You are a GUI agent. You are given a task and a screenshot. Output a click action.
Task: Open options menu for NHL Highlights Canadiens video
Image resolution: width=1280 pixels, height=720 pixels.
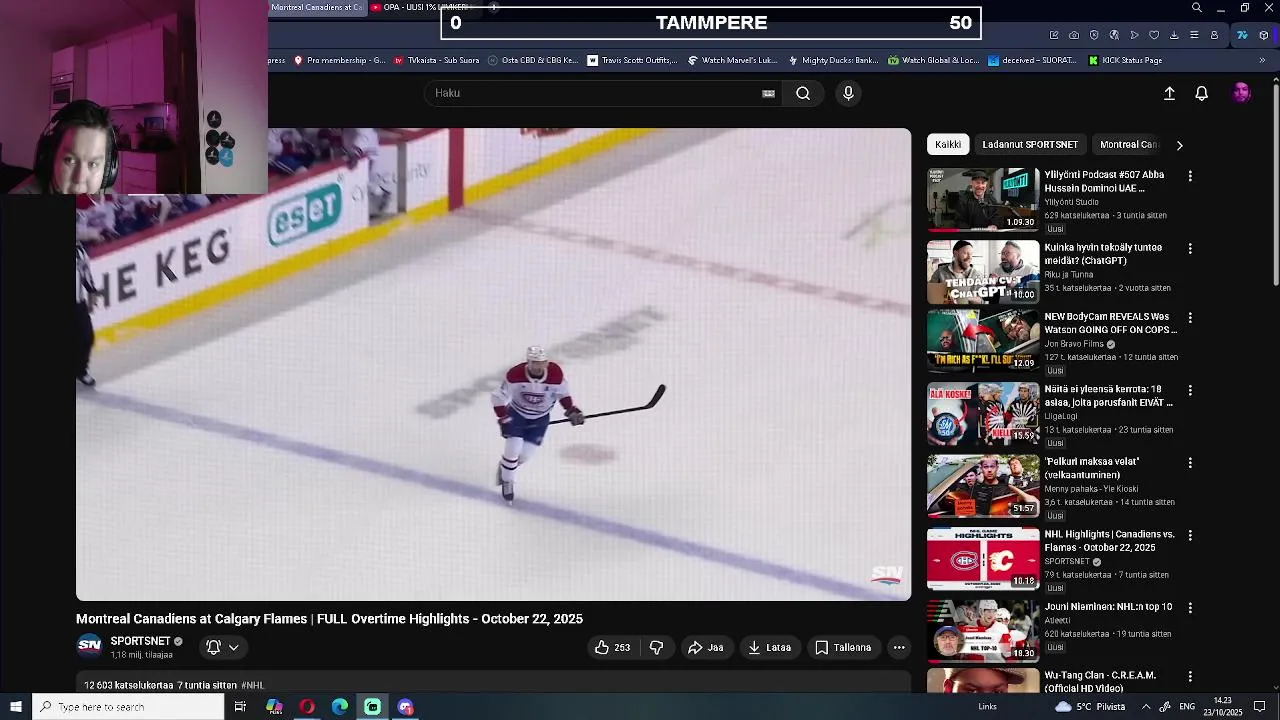tap(1190, 536)
